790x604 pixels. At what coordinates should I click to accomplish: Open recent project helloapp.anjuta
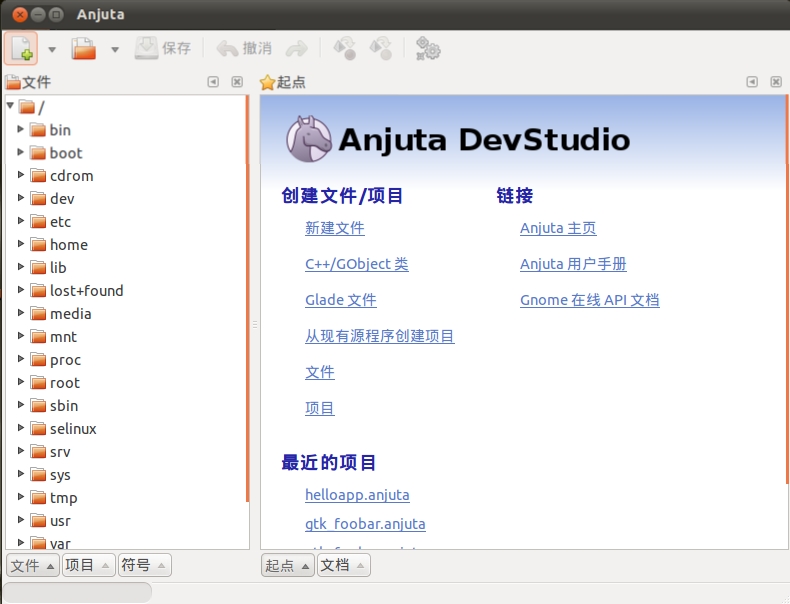click(357, 495)
